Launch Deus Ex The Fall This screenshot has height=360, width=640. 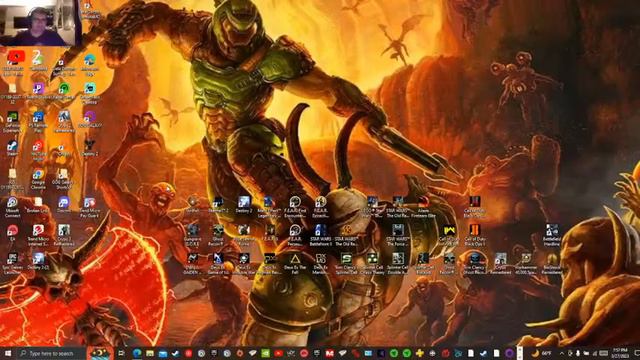tap(295, 263)
